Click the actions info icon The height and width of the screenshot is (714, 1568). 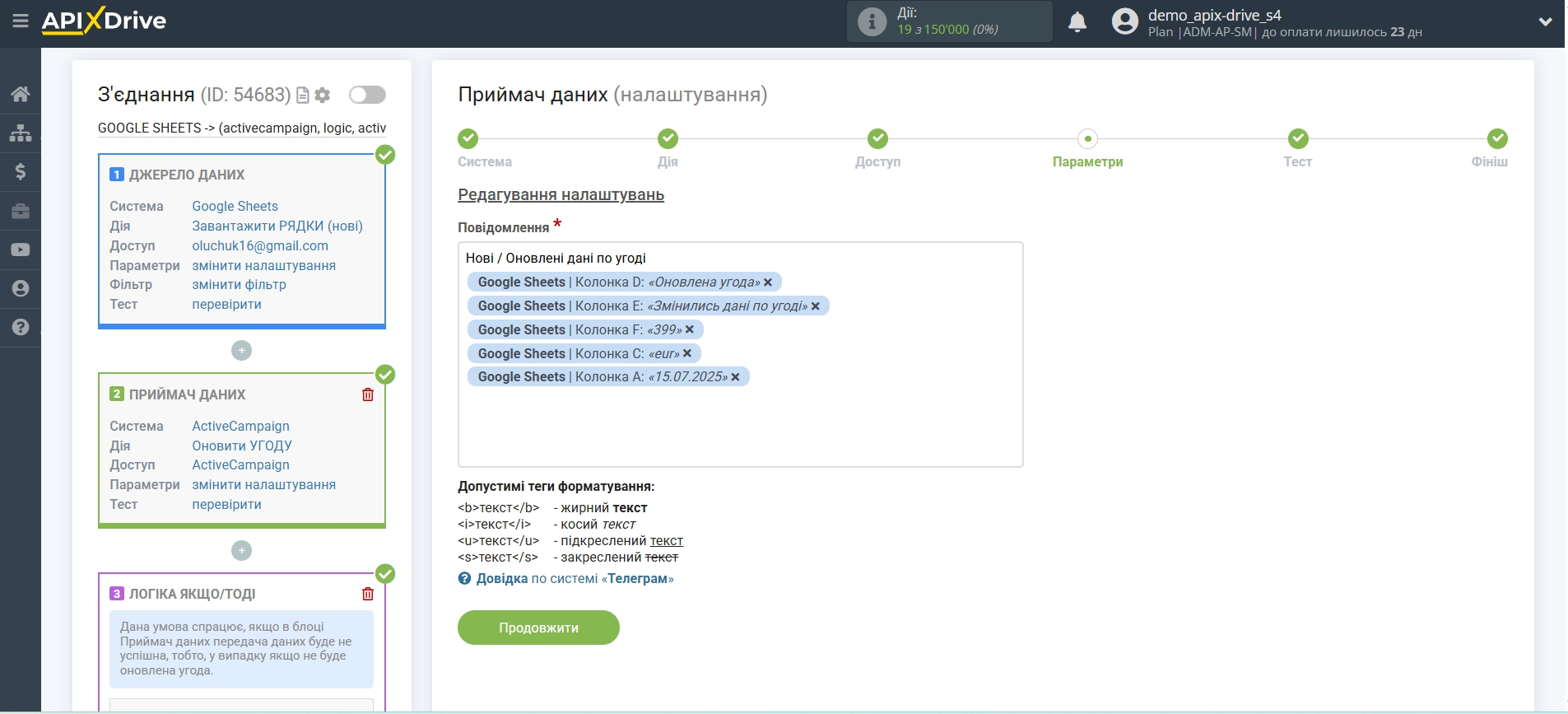pyautogui.click(x=872, y=21)
